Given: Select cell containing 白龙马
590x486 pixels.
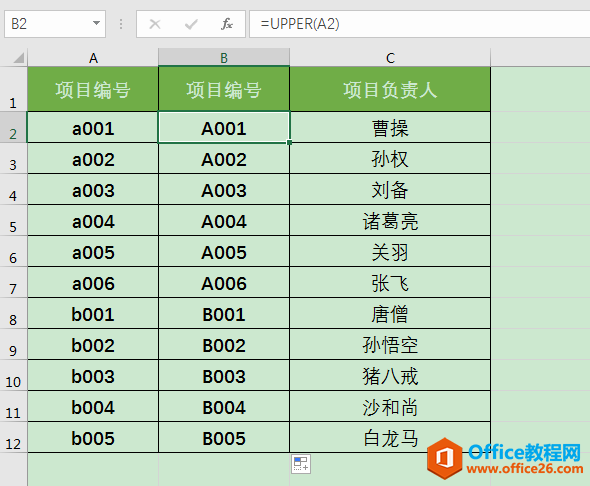Looking at the screenshot, I should click(x=390, y=437).
